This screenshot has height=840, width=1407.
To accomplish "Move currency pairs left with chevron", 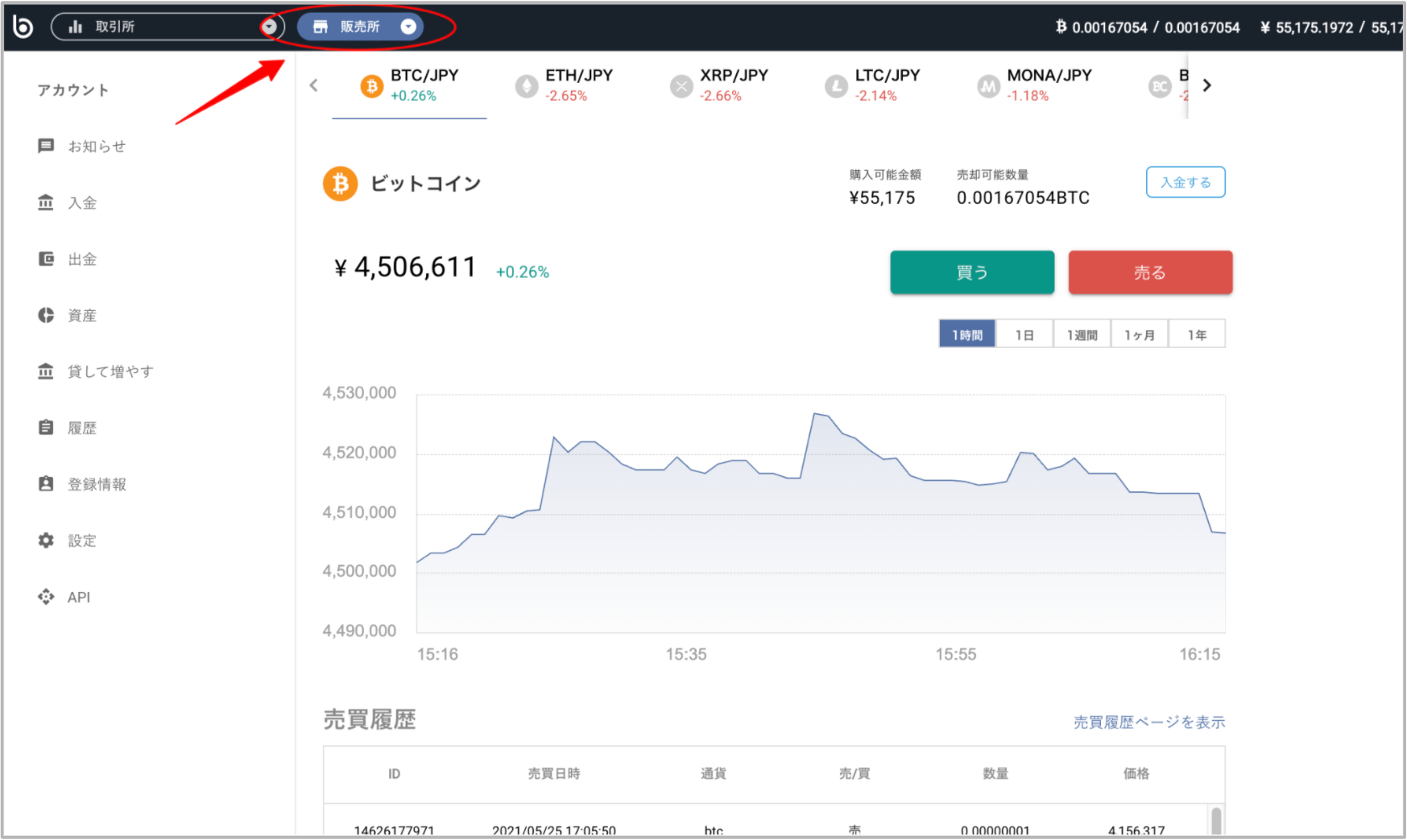I will tap(314, 85).
